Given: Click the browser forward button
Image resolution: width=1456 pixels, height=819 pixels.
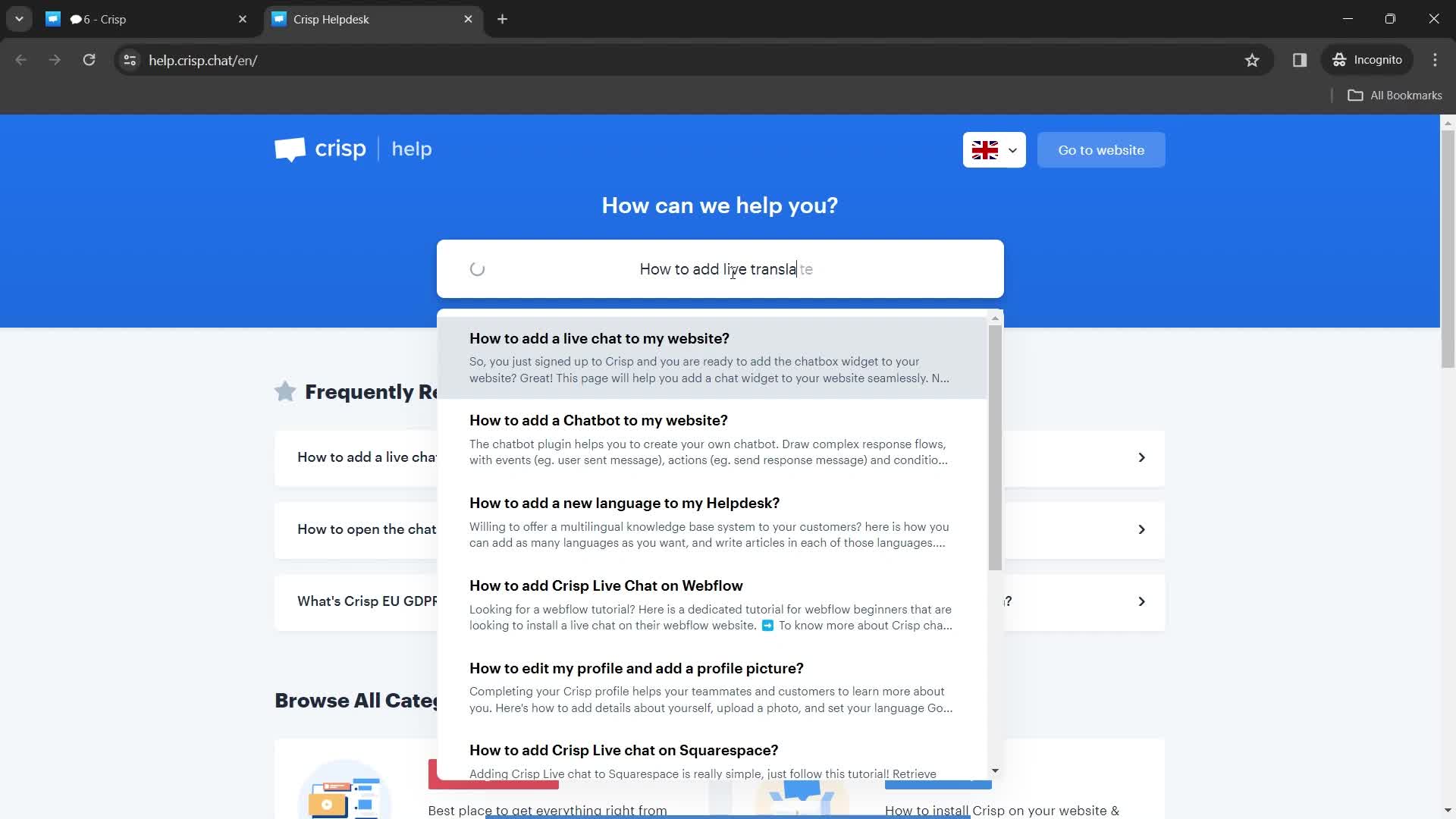Looking at the screenshot, I should (x=55, y=60).
